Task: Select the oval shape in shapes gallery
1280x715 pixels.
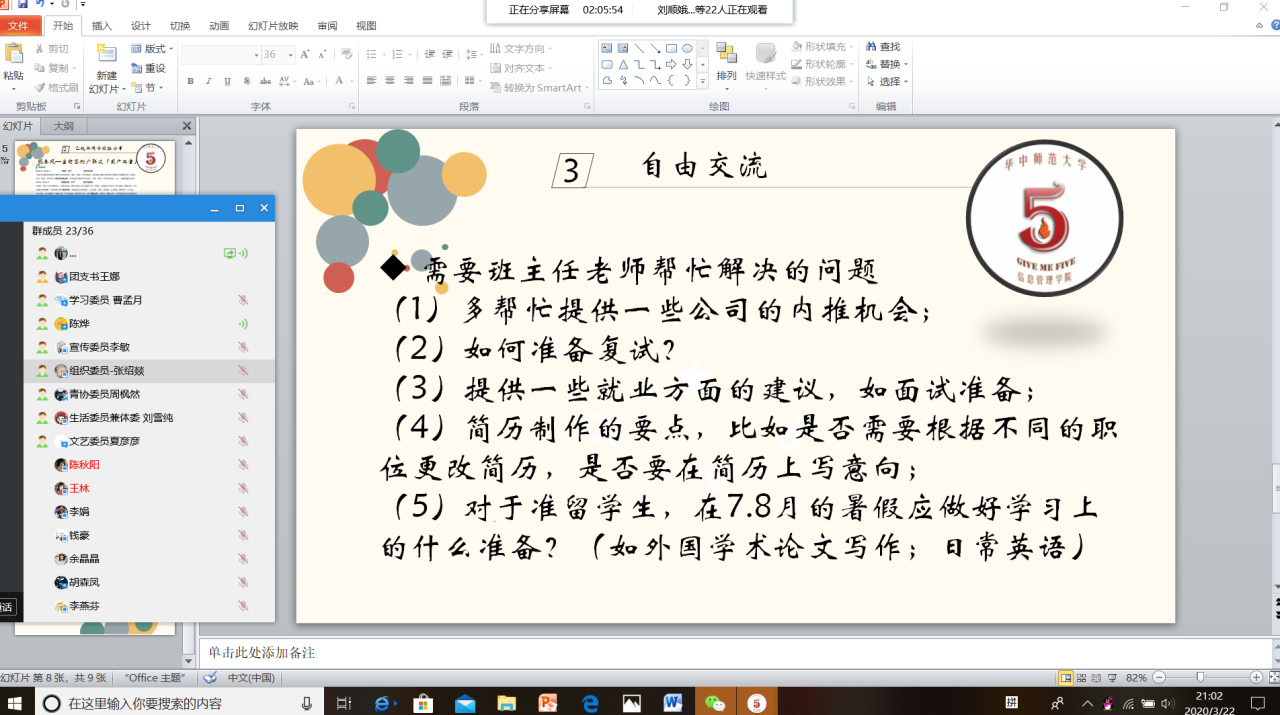Action: click(688, 48)
